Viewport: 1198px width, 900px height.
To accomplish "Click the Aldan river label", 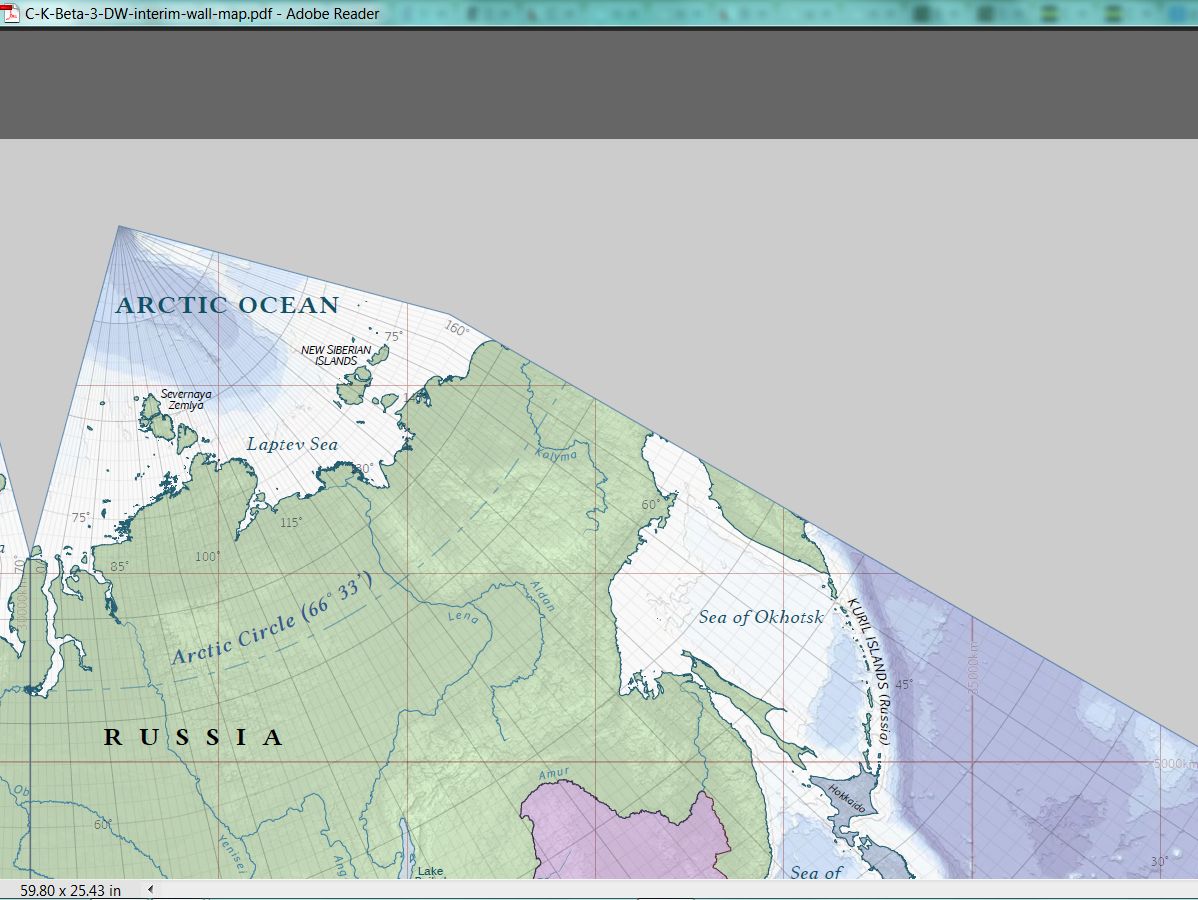I will [x=542, y=596].
